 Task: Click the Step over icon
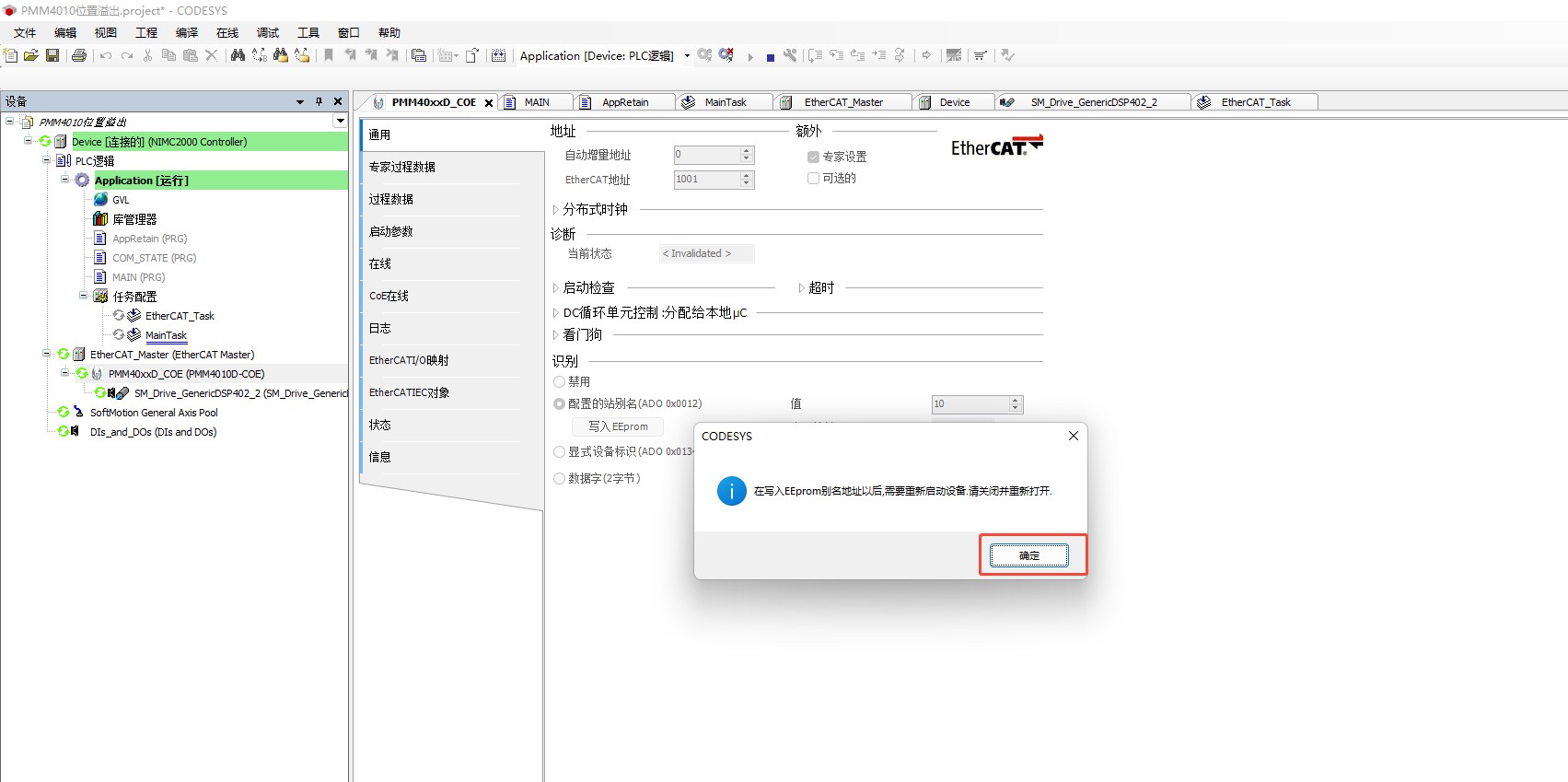pos(815,55)
